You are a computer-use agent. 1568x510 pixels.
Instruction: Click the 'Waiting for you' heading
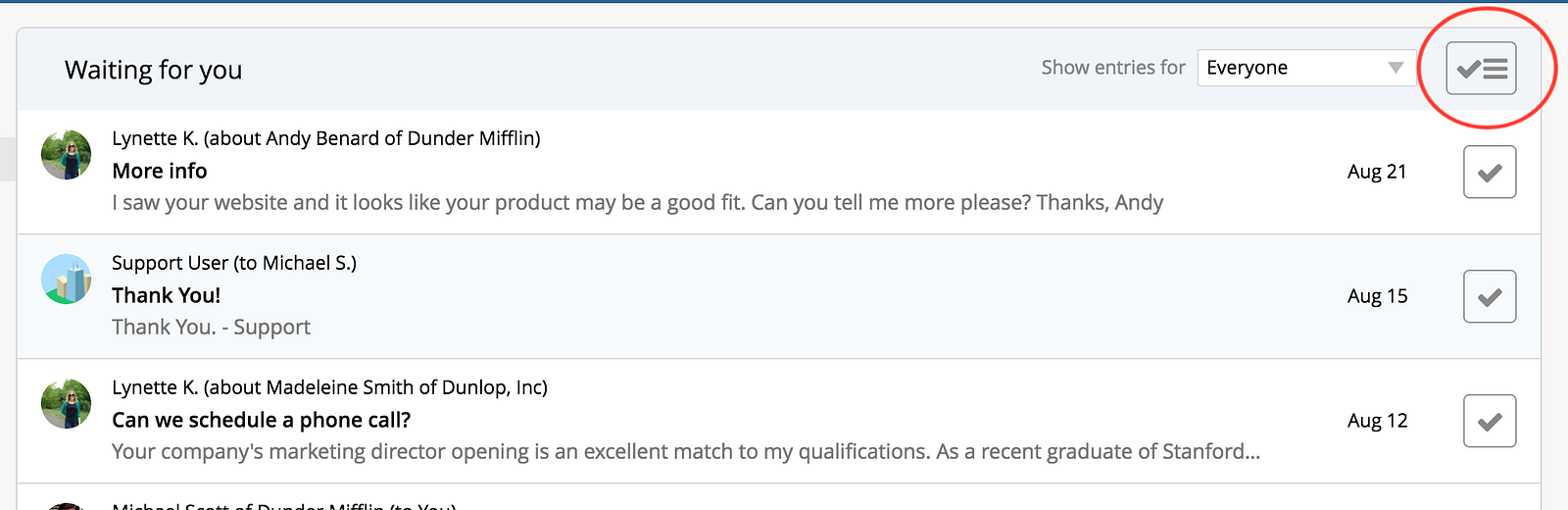(x=153, y=70)
